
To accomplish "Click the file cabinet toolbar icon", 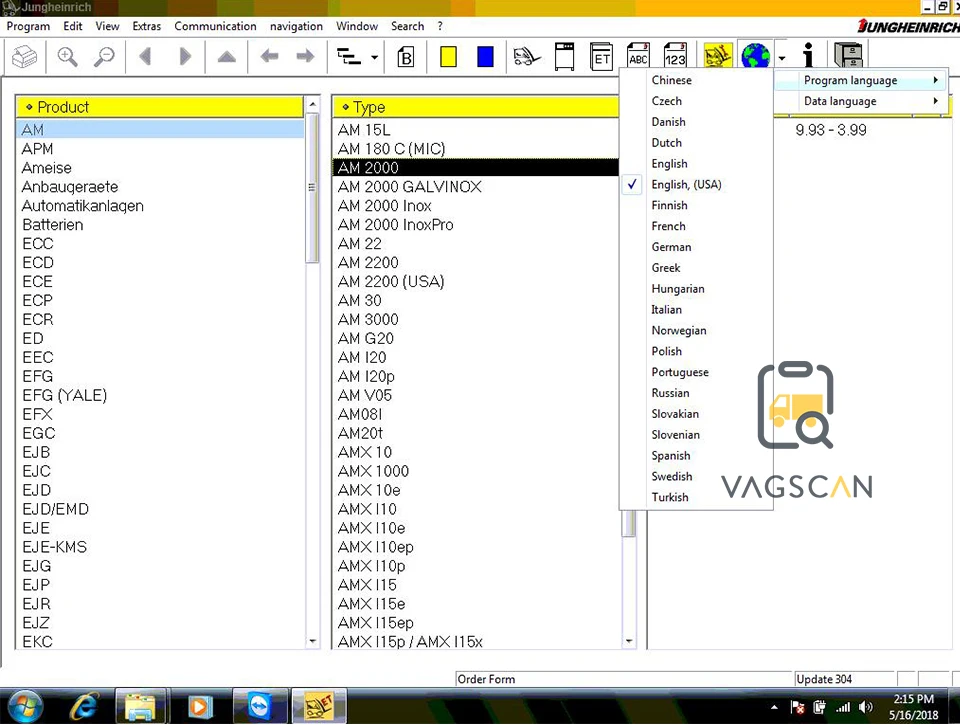I will [849, 56].
